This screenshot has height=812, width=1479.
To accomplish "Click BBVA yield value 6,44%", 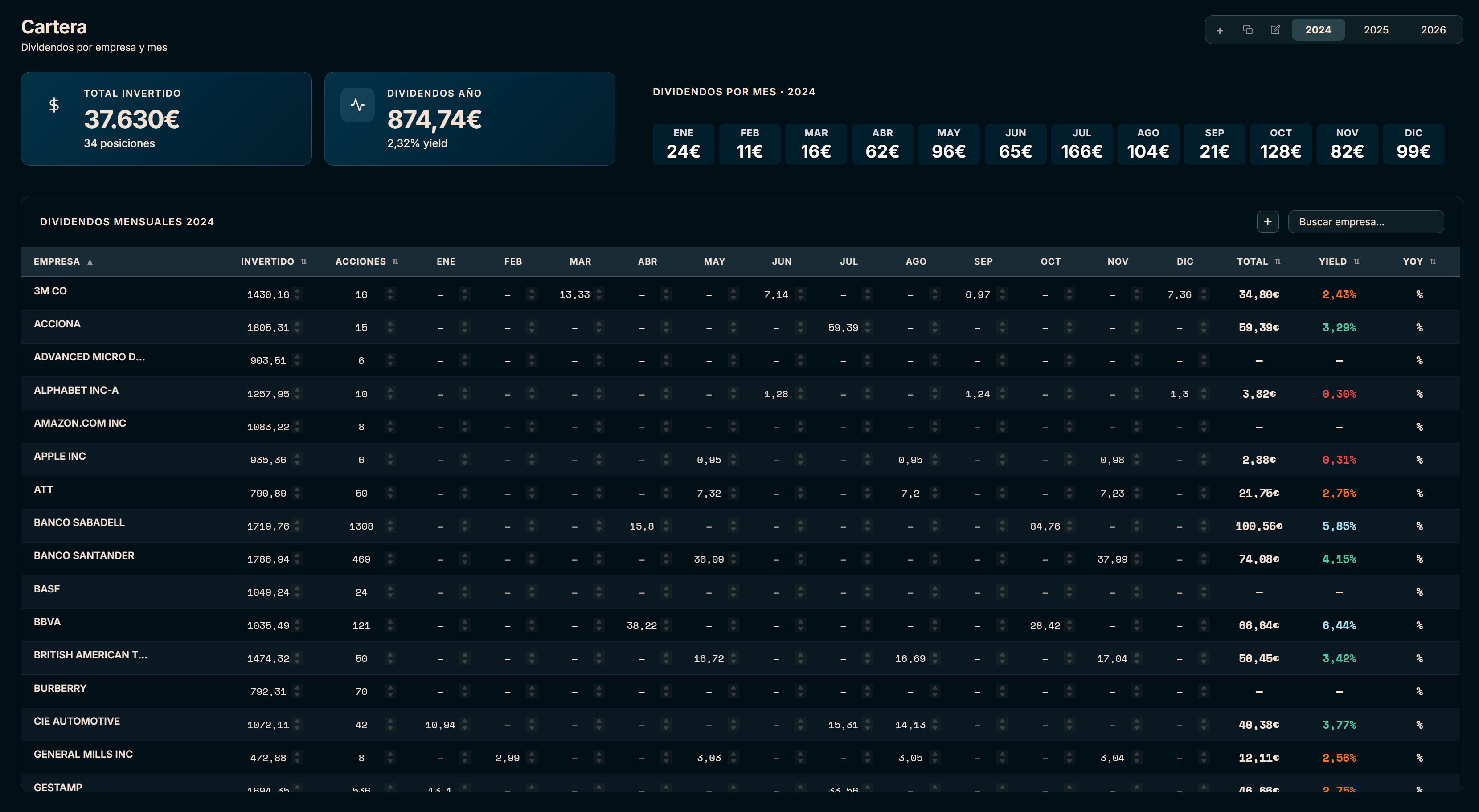I will pyautogui.click(x=1339, y=625).
